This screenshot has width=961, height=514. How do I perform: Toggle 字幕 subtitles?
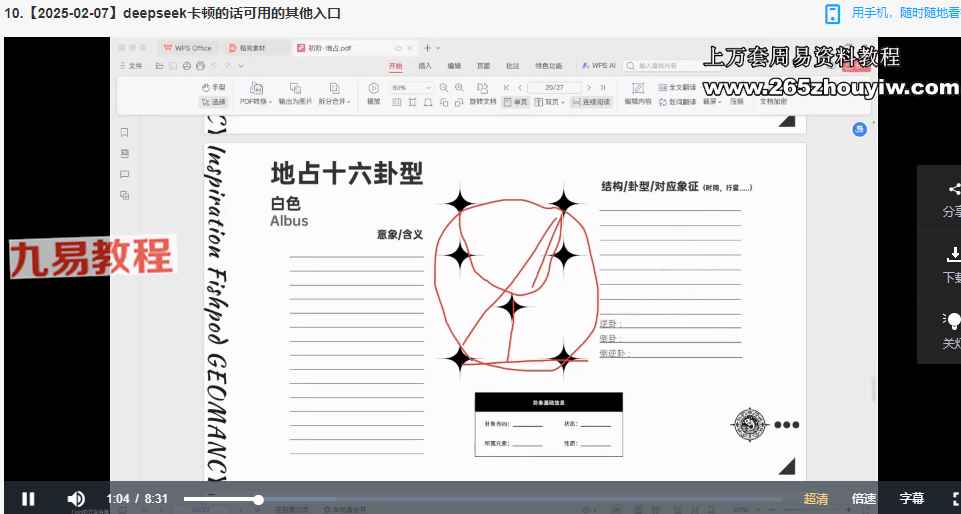[911, 498]
